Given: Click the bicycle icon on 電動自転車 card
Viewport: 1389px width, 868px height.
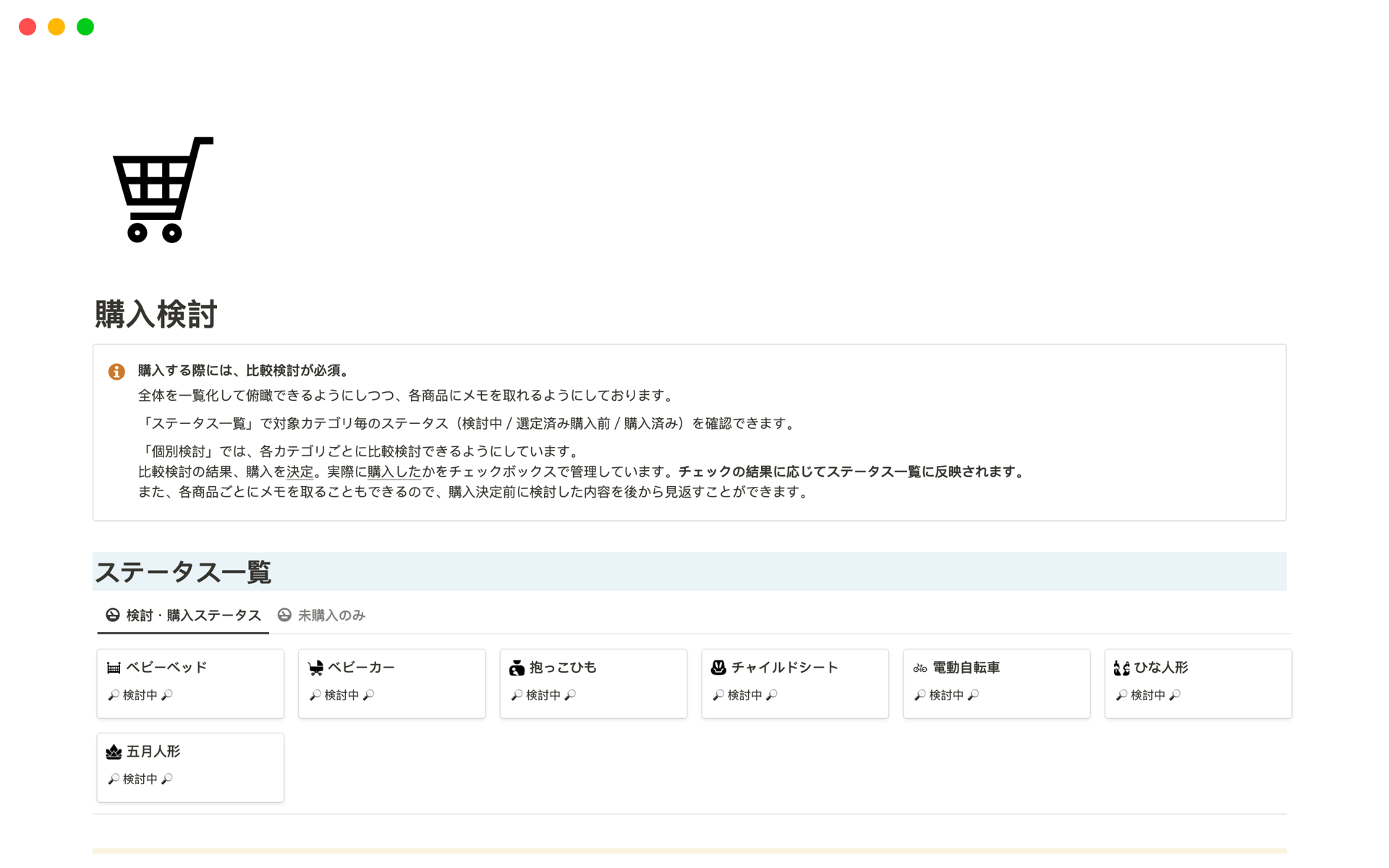Looking at the screenshot, I should pyautogui.click(x=919, y=668).
